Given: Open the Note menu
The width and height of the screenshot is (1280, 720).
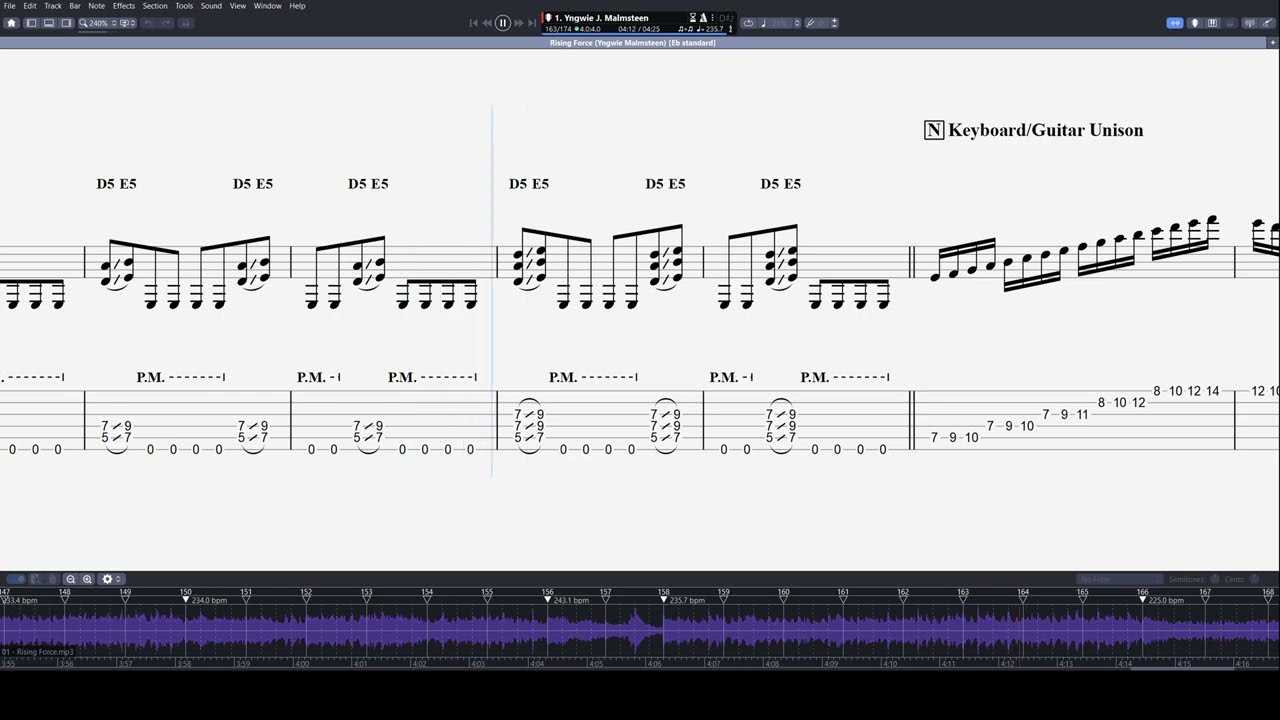Looking at the screenshot, I should [x=96, y=6].
